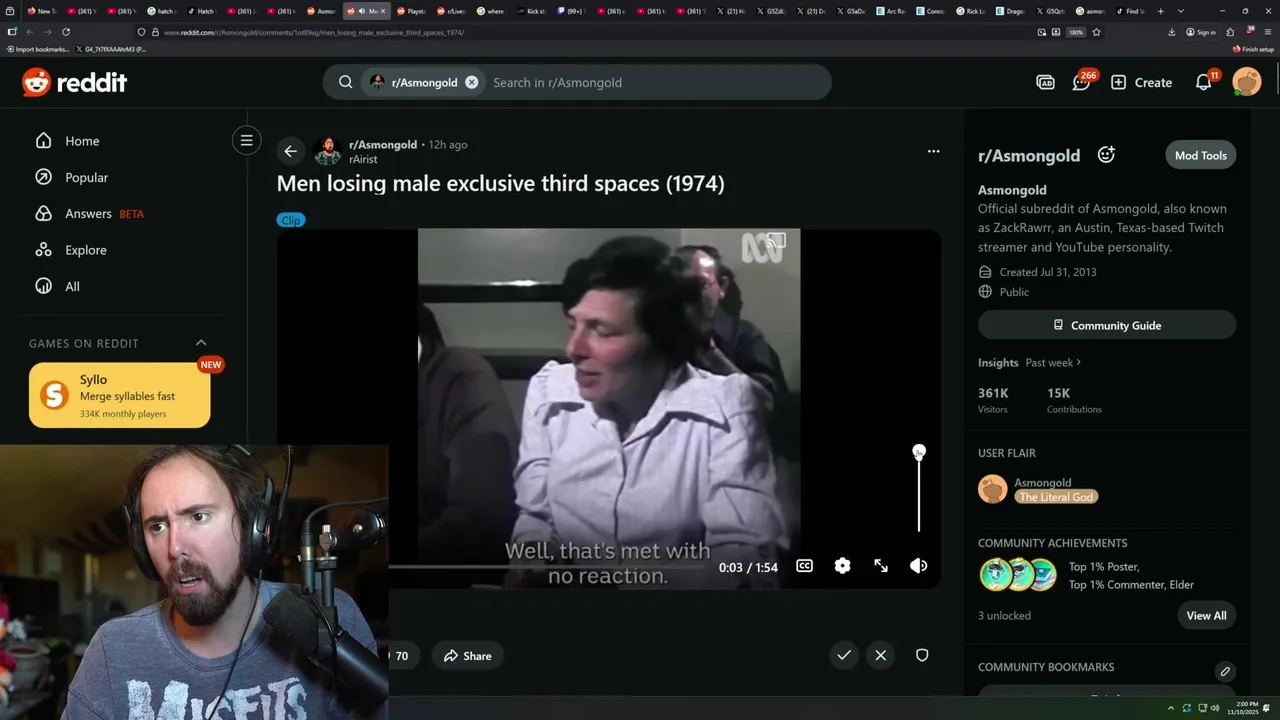Screen dimensions: 1280x720
Task: Open a new browser tab
Action: point(1160,11)
